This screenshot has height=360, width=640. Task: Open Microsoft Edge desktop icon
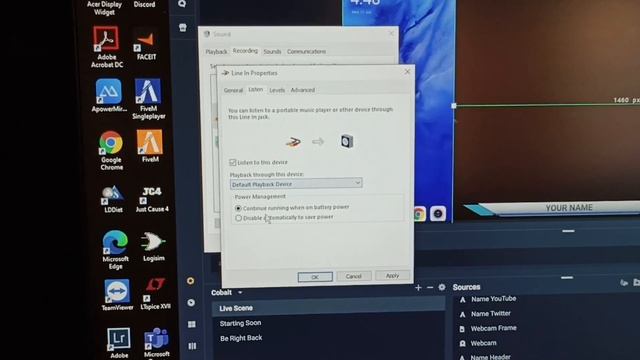click(115, 249)
